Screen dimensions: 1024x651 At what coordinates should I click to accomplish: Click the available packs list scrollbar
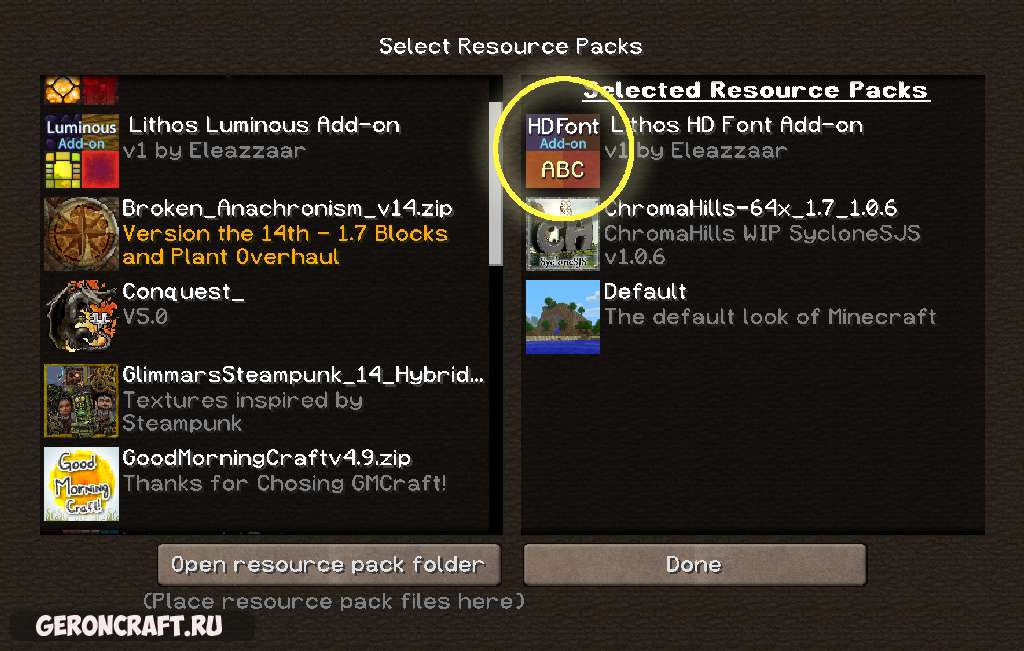496,183
